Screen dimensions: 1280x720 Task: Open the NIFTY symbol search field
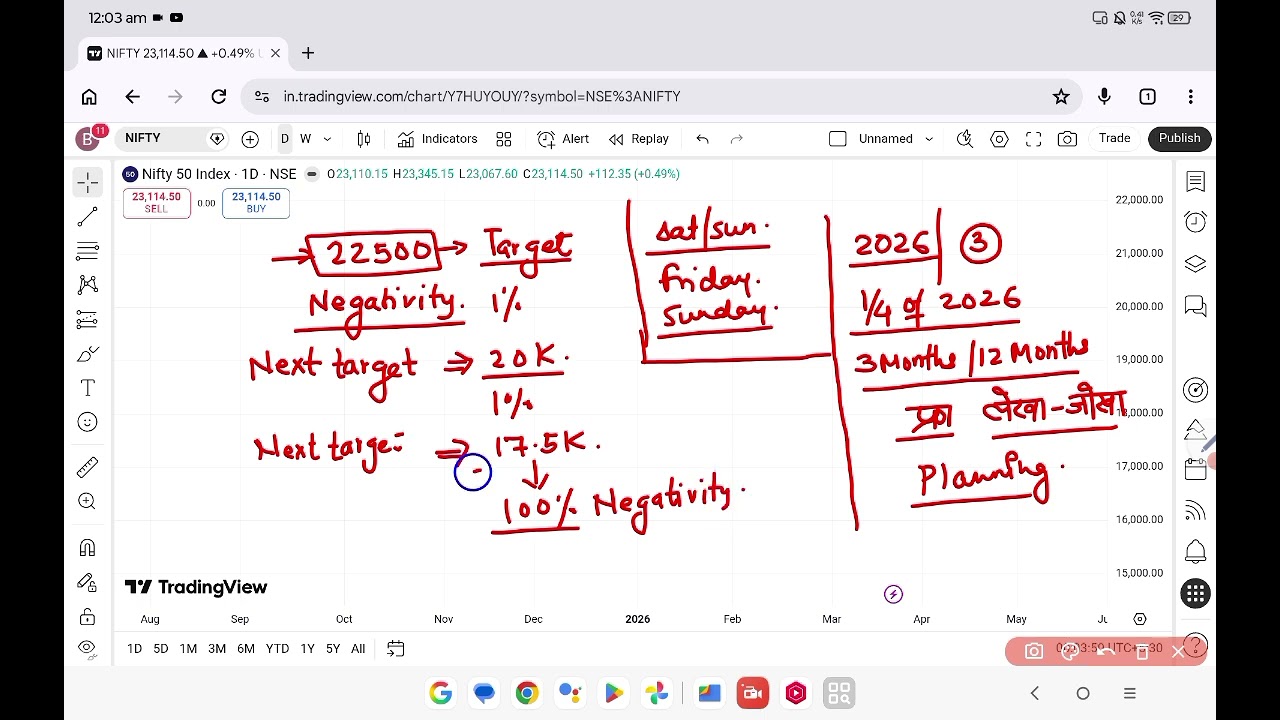[x=173, y=138]
